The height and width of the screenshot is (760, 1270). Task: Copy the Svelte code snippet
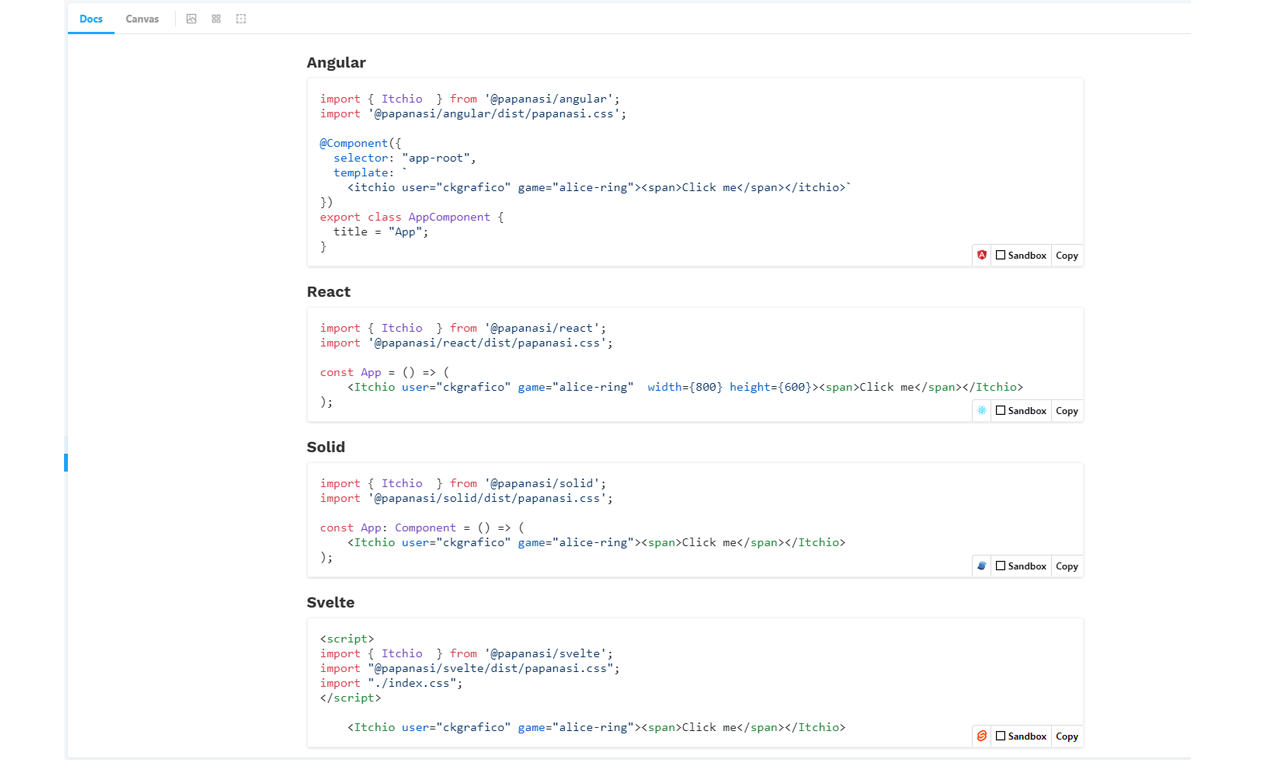point(1067,736)
